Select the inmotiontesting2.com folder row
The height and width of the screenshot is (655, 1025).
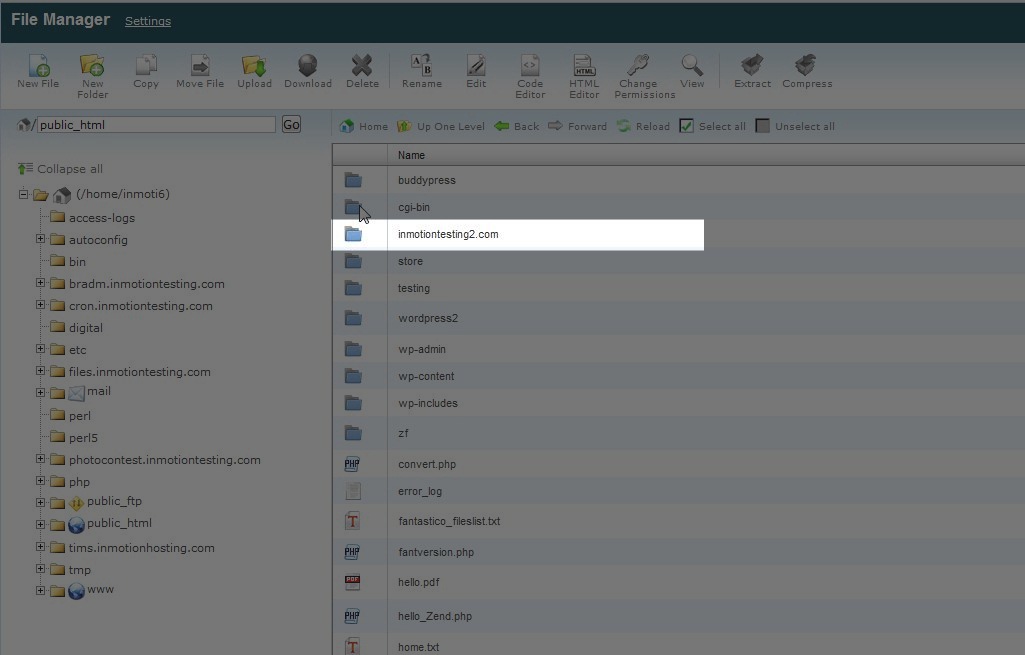click(x=448, y=234)
